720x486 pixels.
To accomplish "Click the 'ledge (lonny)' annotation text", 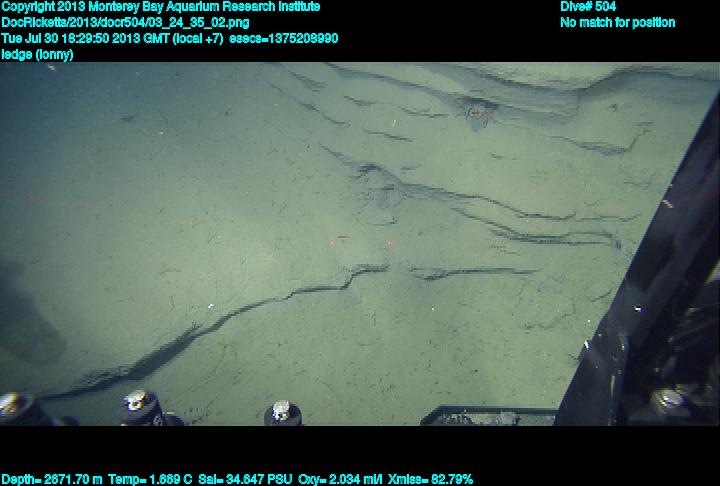I will 37,54.
